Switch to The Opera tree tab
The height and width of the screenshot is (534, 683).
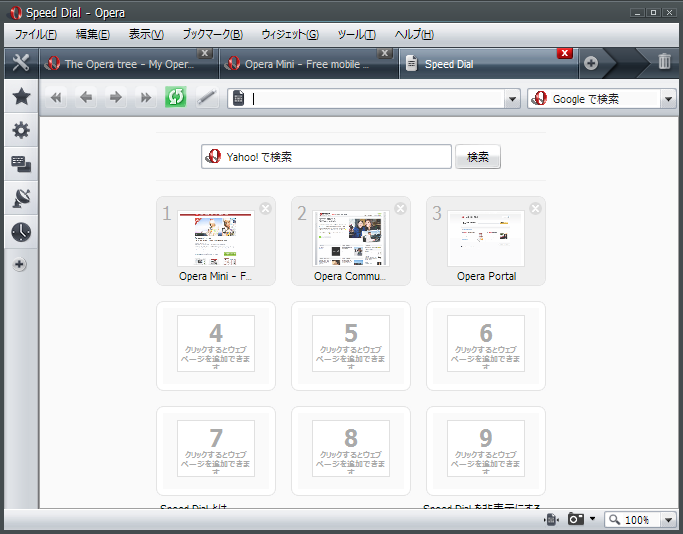(129, 64)
